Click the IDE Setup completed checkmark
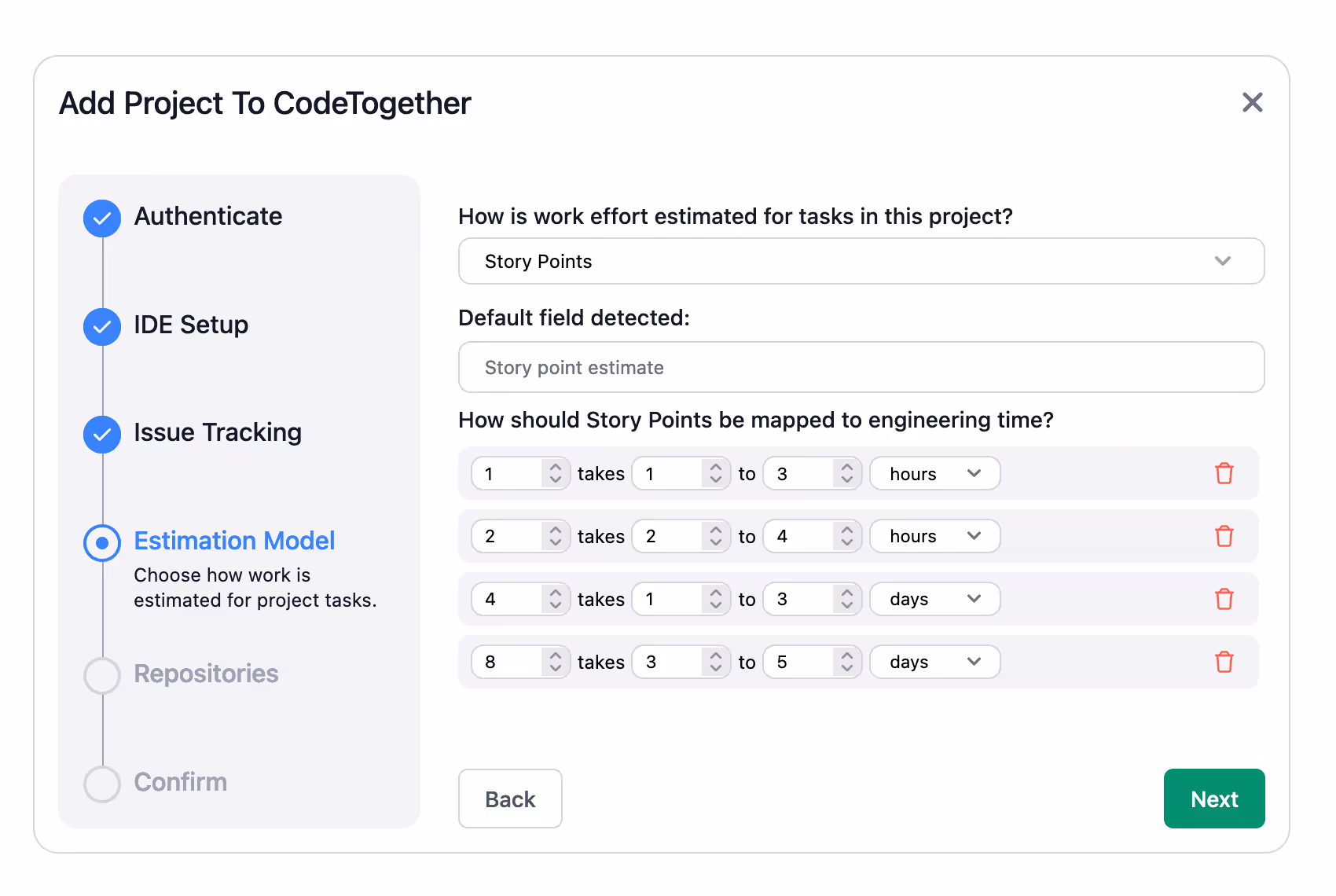Screen dimensions: 1336x896 102,326
